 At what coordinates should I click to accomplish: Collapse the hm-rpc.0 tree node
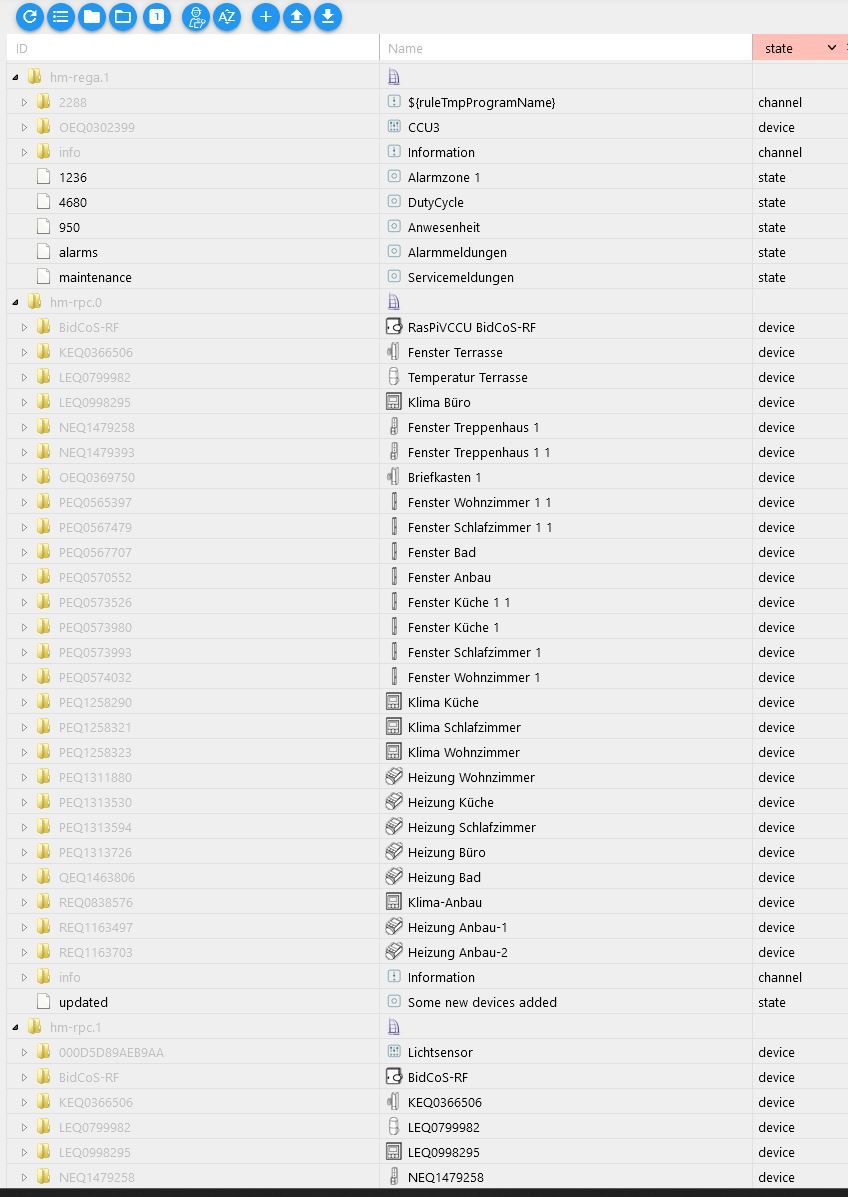tap(15, 302)
